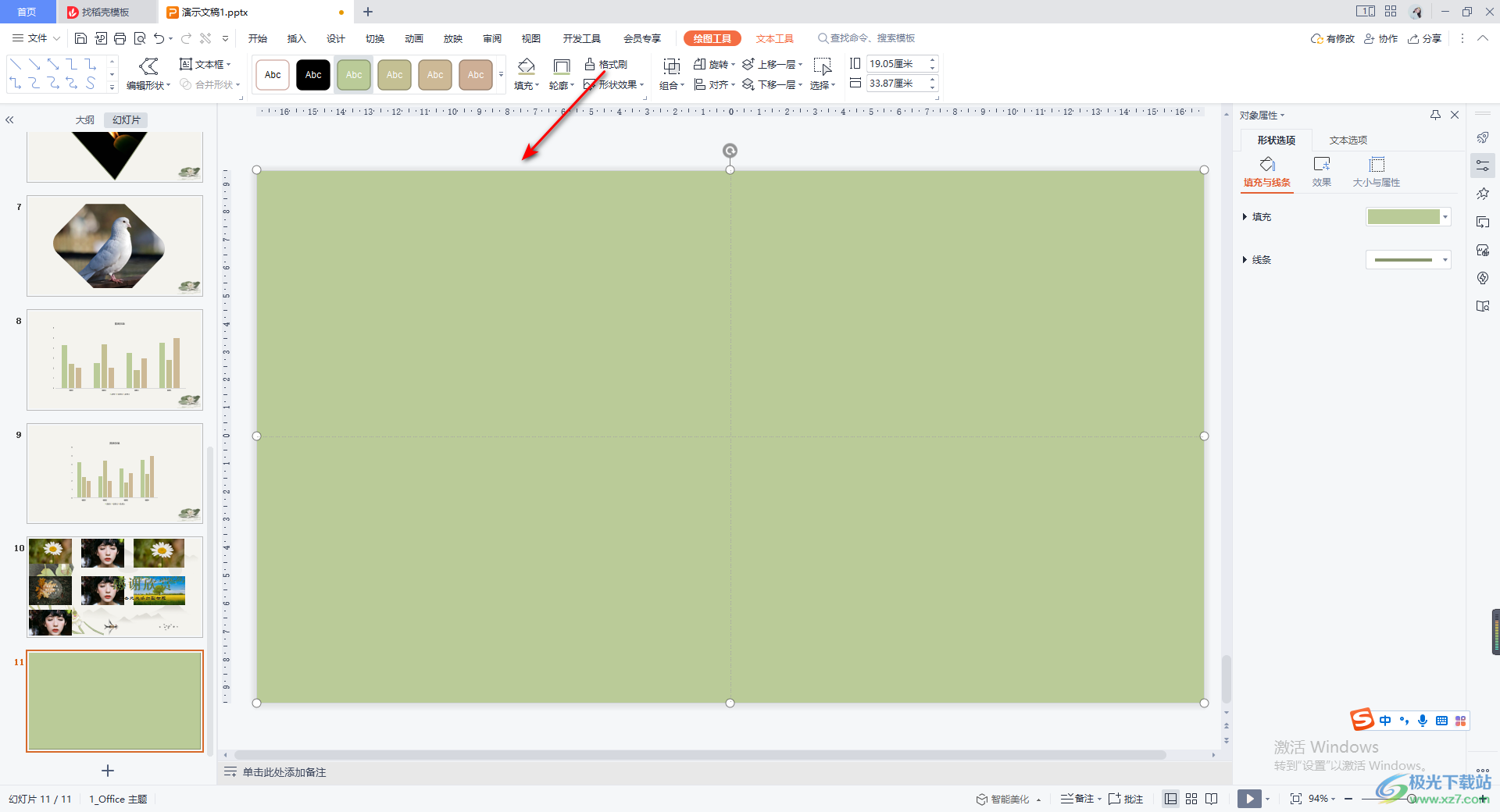Open Effects (效果) section icon

[1322, 173]
